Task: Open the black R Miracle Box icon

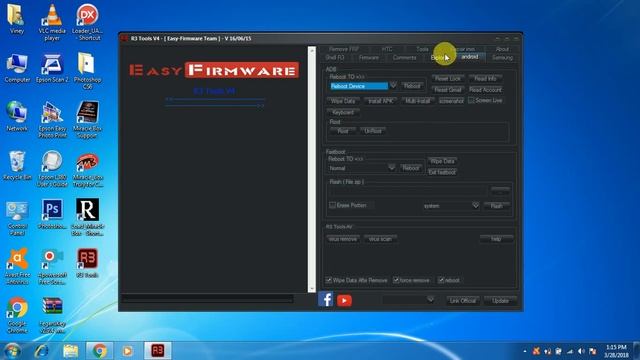Action: [x=87, y=217]
